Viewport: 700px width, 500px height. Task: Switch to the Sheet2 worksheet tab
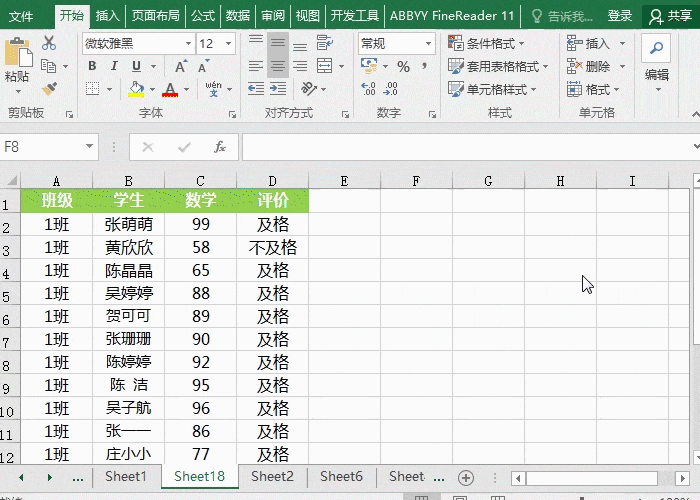[x=272, y=477]
